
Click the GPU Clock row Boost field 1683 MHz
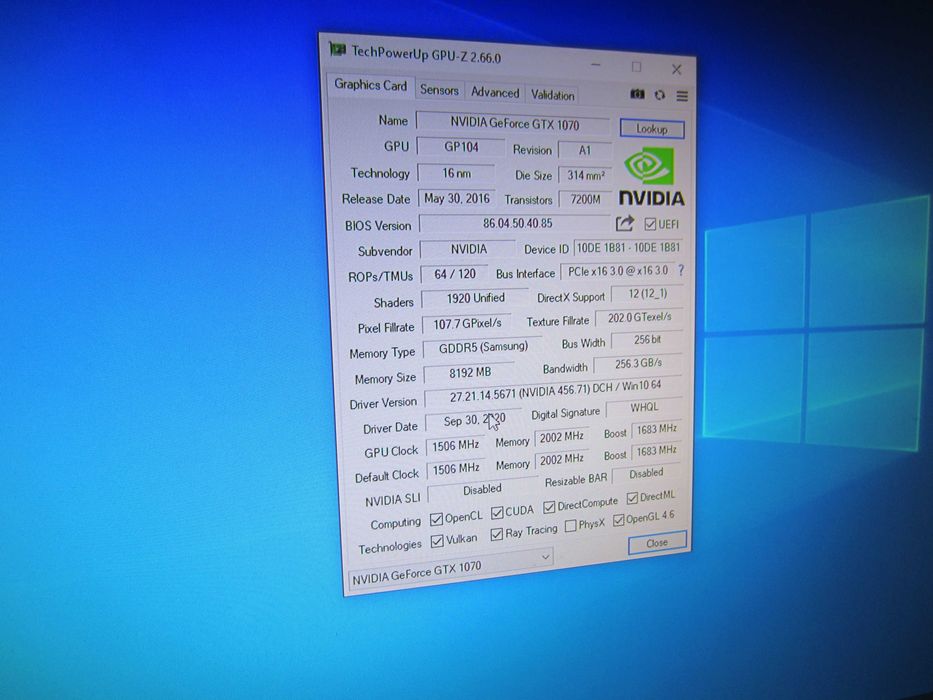656,429
